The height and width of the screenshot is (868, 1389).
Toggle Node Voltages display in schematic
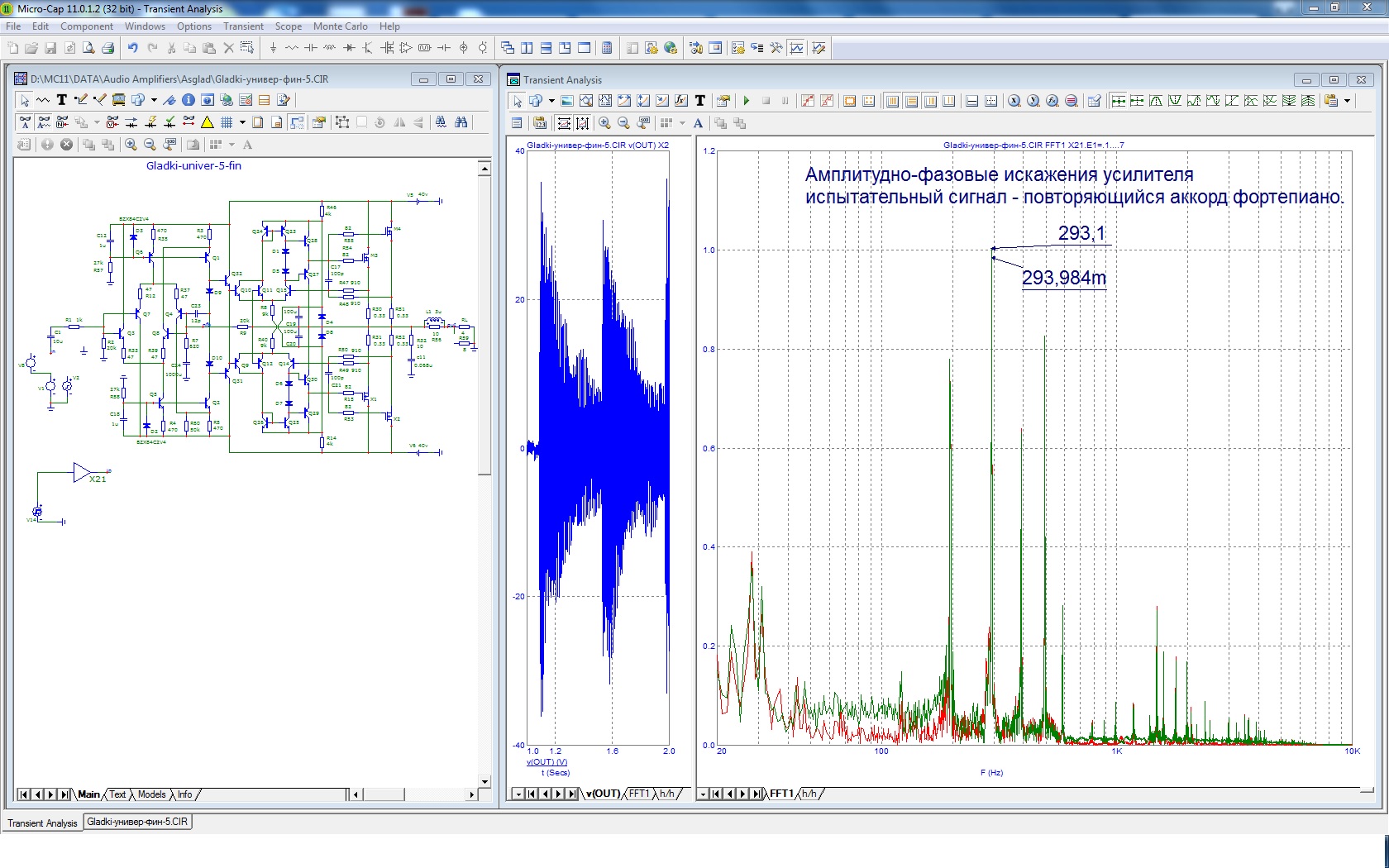112,122
